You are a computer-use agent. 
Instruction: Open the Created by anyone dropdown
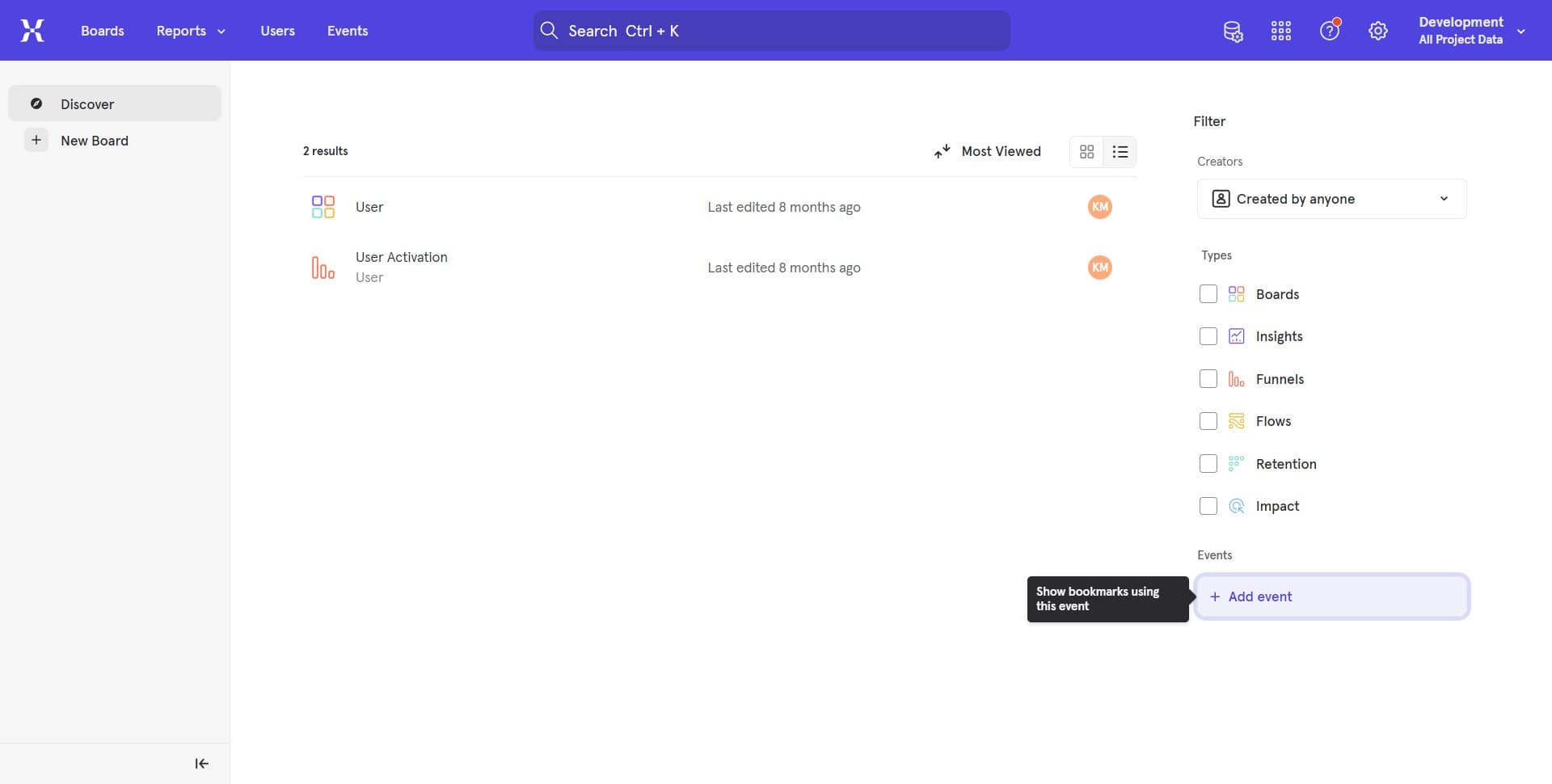click(x=1331, y=198)
